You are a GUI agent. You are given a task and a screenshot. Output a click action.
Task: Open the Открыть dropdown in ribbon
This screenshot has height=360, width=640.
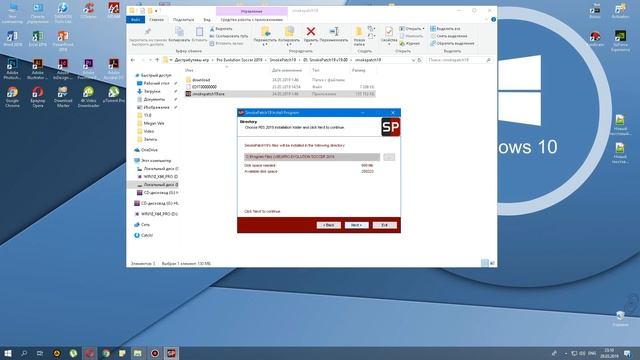coord(412,29)
